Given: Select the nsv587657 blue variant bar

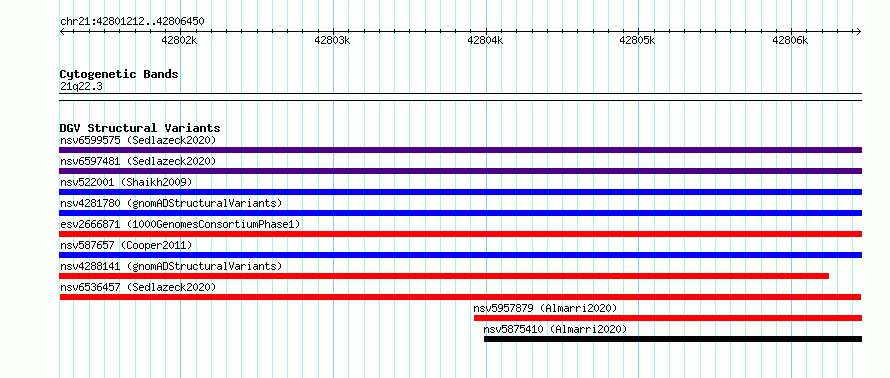Looking at the screenshot, I should point(460,255).
